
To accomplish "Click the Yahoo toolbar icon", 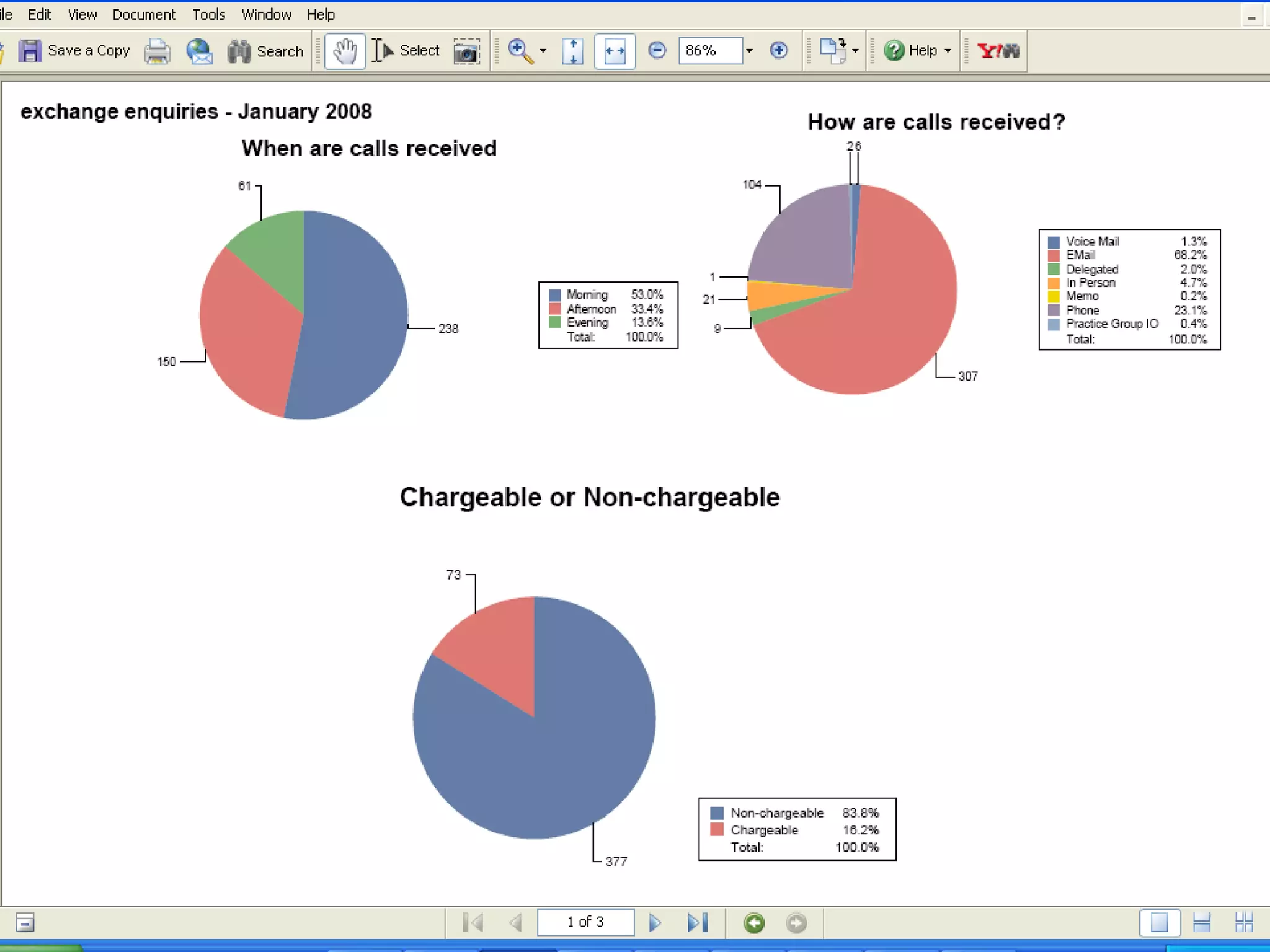I will tap(997, 51).
